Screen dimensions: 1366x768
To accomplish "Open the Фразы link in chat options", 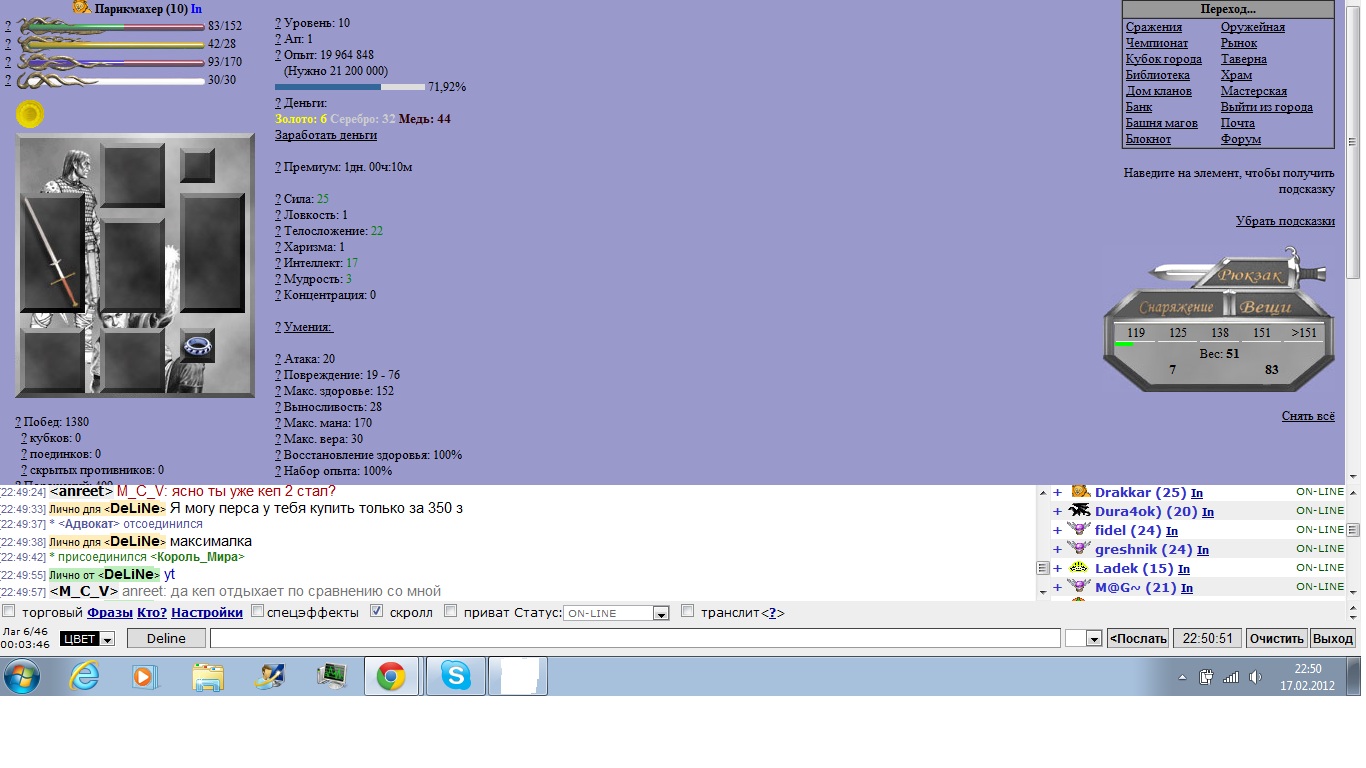I will tap(109, 612).
